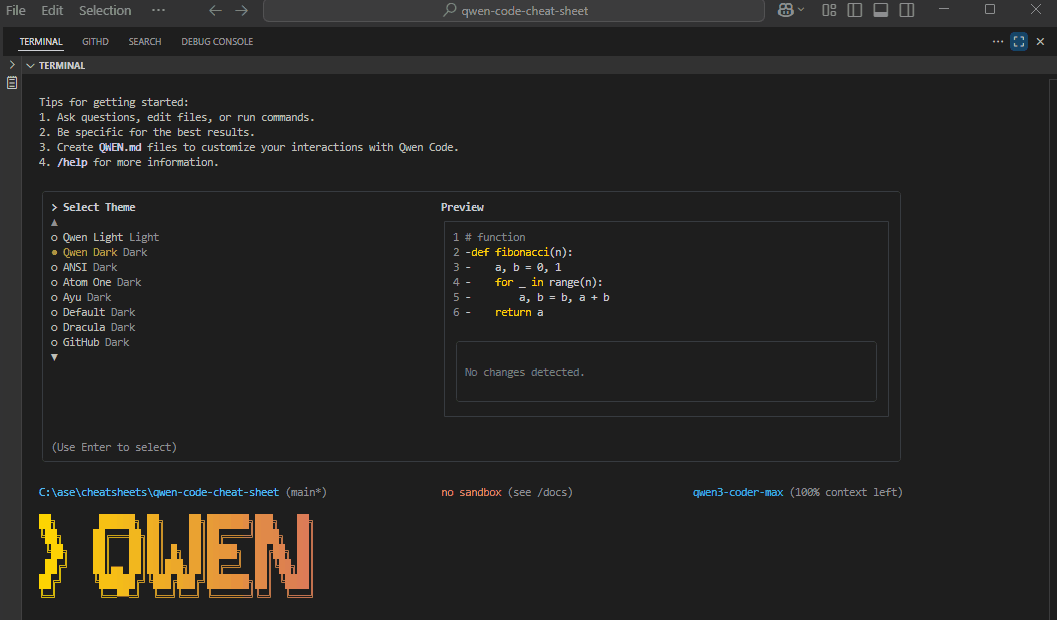Switch to the DEBUG CONSOLE tab
This screenshot has height=620, width=1057.
217,42
